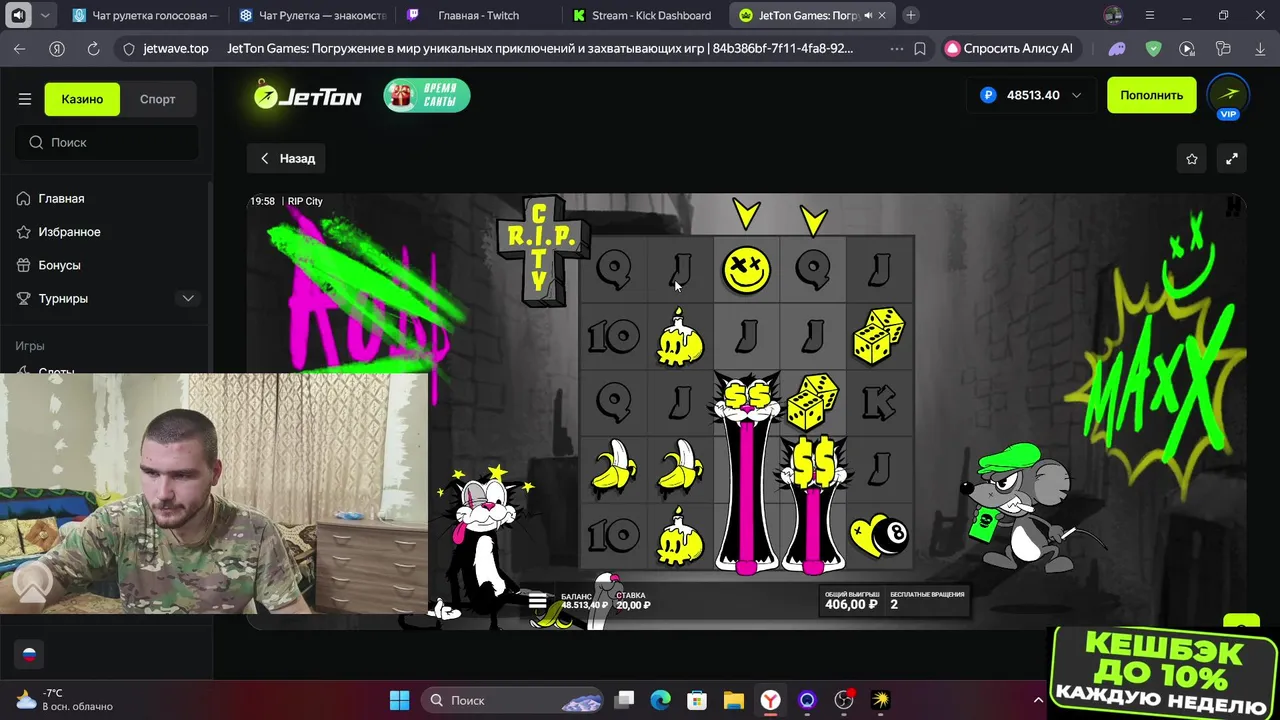
Task: Open the -7°C weather widget
Action: pos(64,700)
